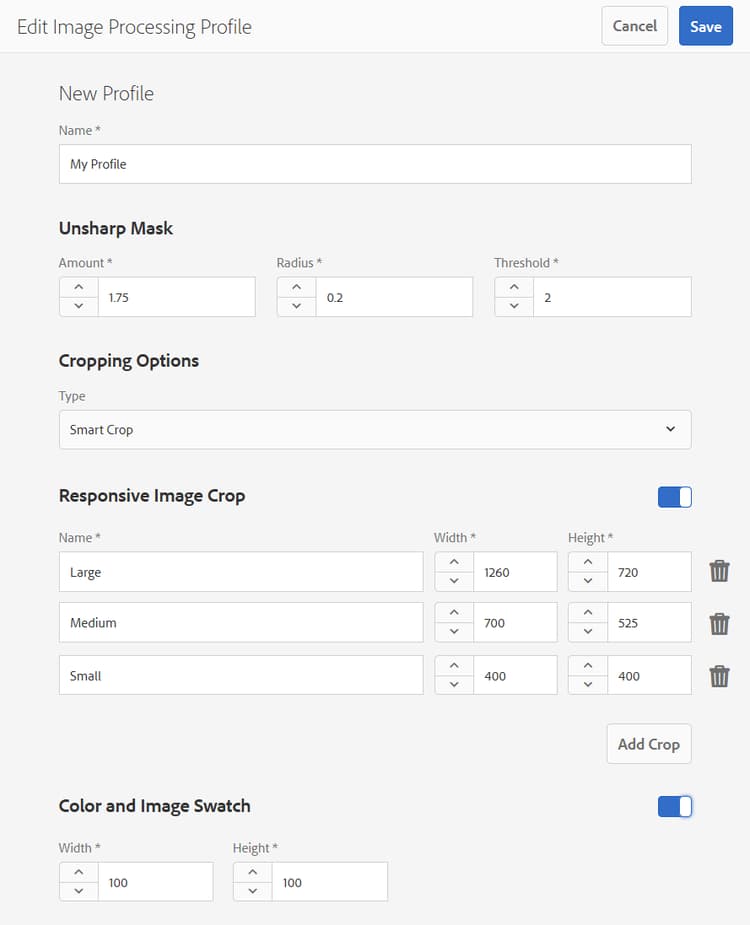
Task: Open the Cropping Type dropdown
Action: coord(375,429)
